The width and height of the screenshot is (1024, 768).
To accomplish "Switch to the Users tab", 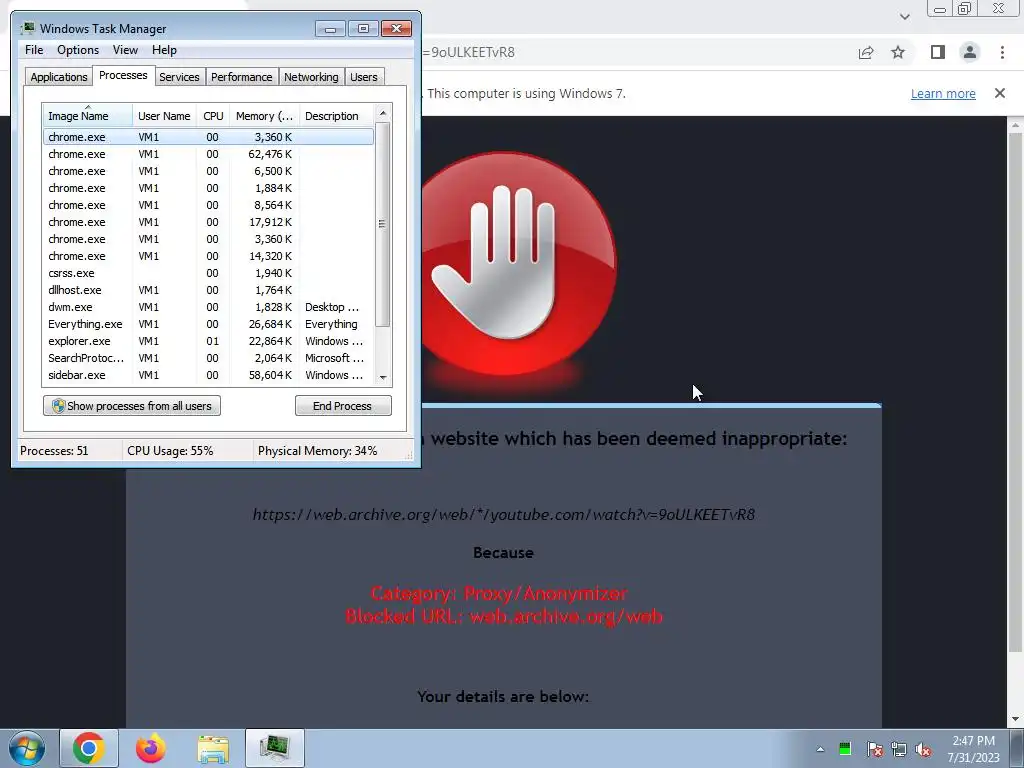I will (x=364, y=77).
